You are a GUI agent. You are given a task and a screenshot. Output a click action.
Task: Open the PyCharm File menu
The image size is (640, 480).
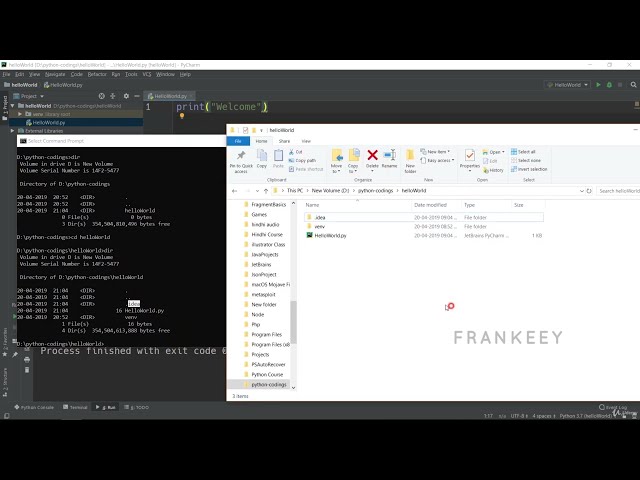pyautogui.click(x=6, y=74)
